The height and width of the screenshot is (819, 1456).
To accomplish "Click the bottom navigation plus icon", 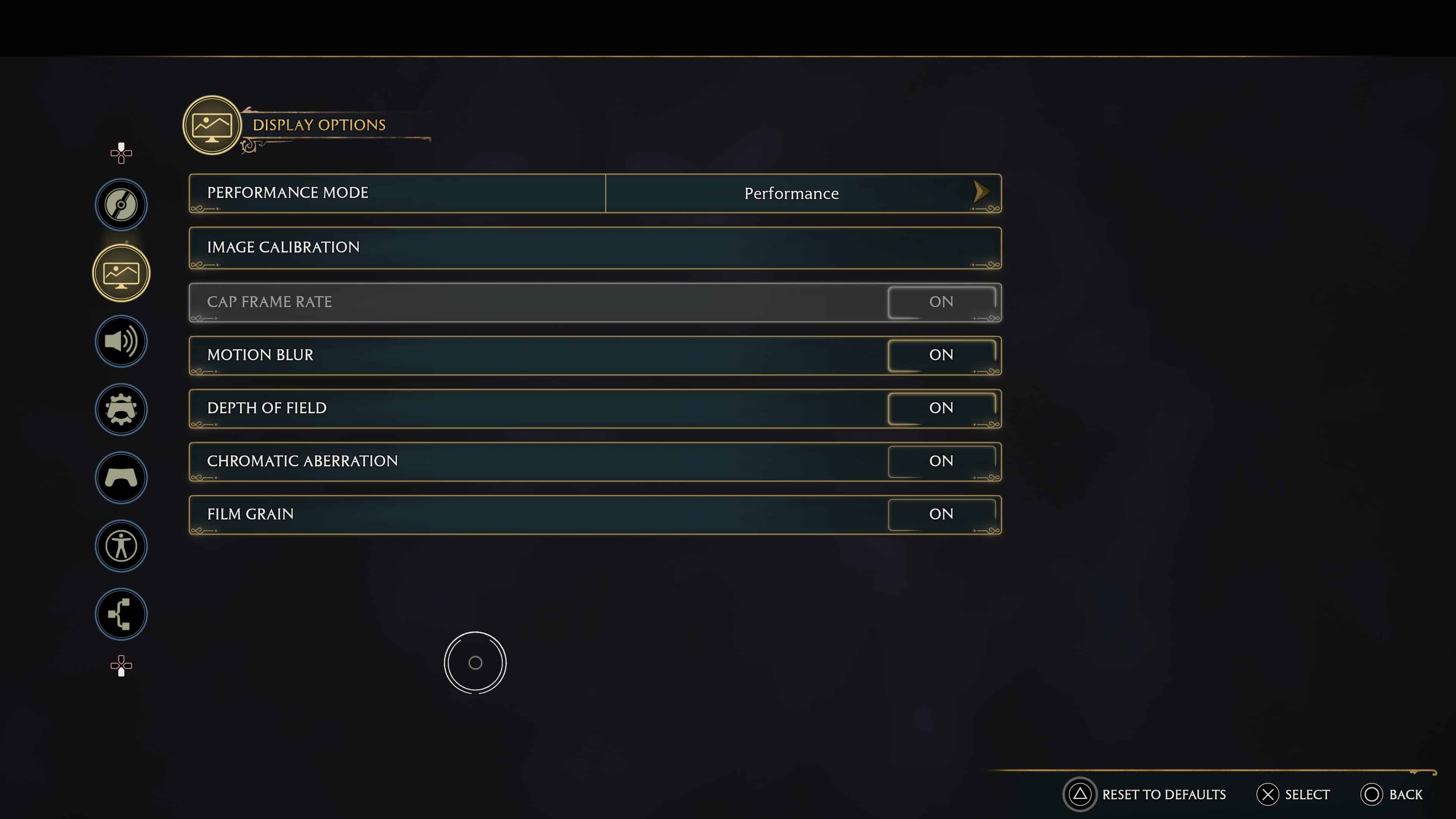I will (120, 666).
